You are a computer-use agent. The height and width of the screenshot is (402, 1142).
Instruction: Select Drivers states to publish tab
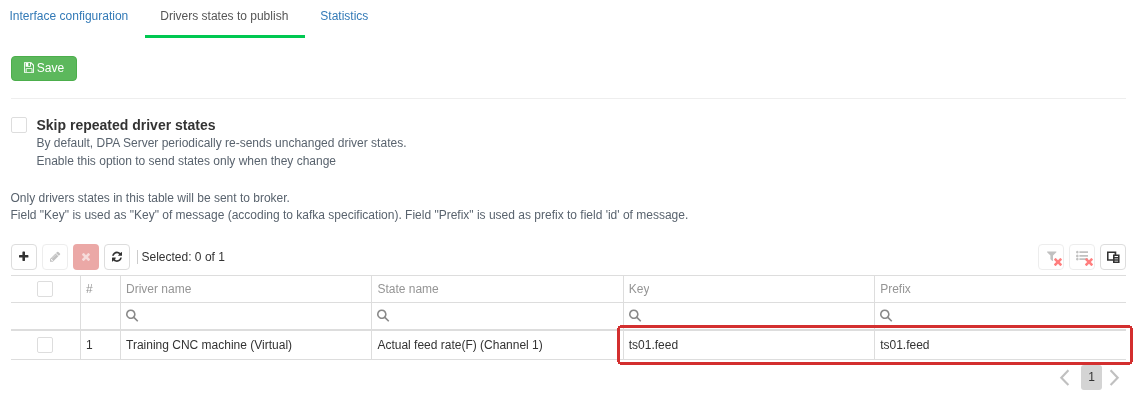click(224, 16)
